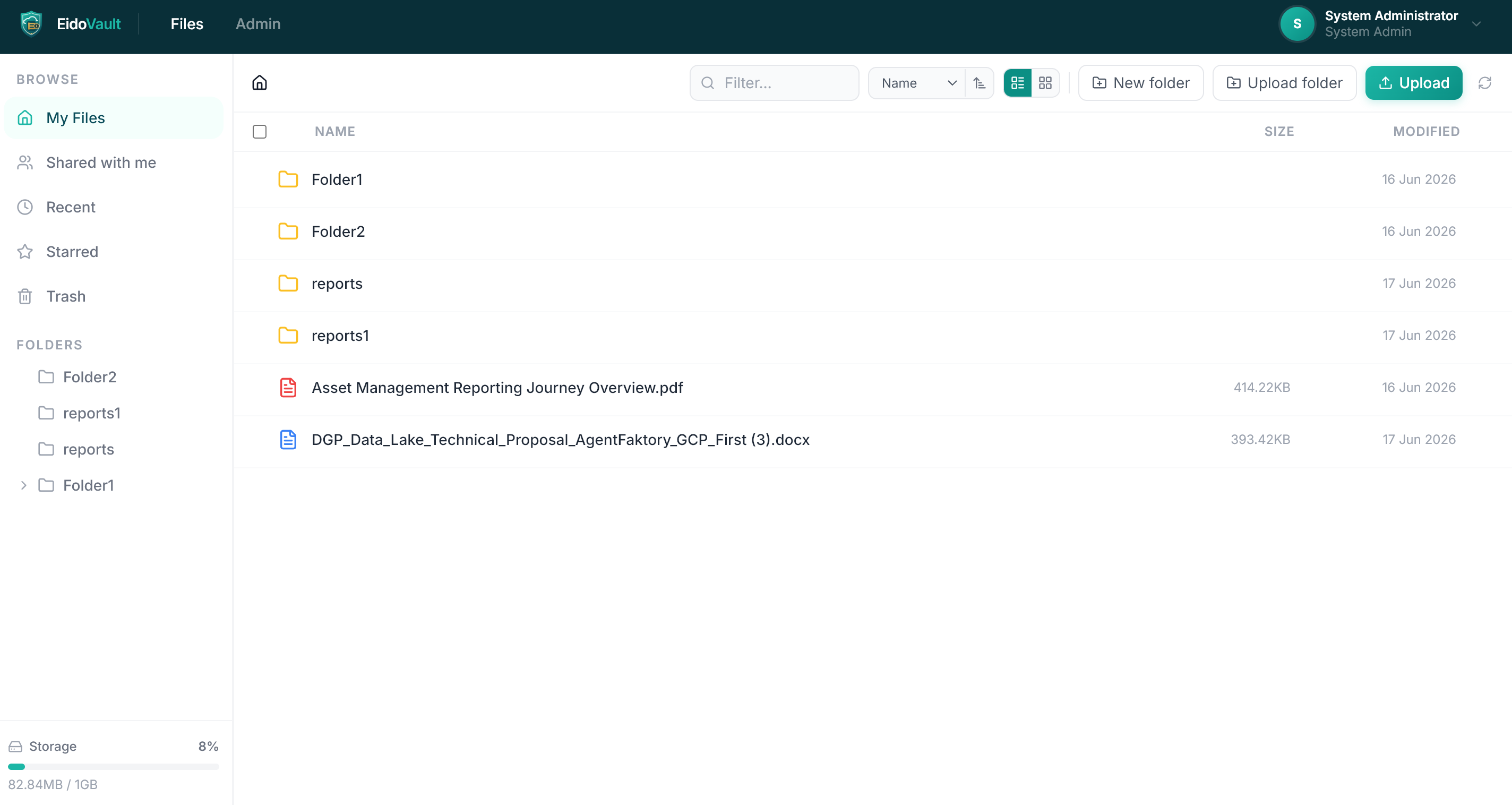
Task: Open Shared with me
Action: (113, 162)
